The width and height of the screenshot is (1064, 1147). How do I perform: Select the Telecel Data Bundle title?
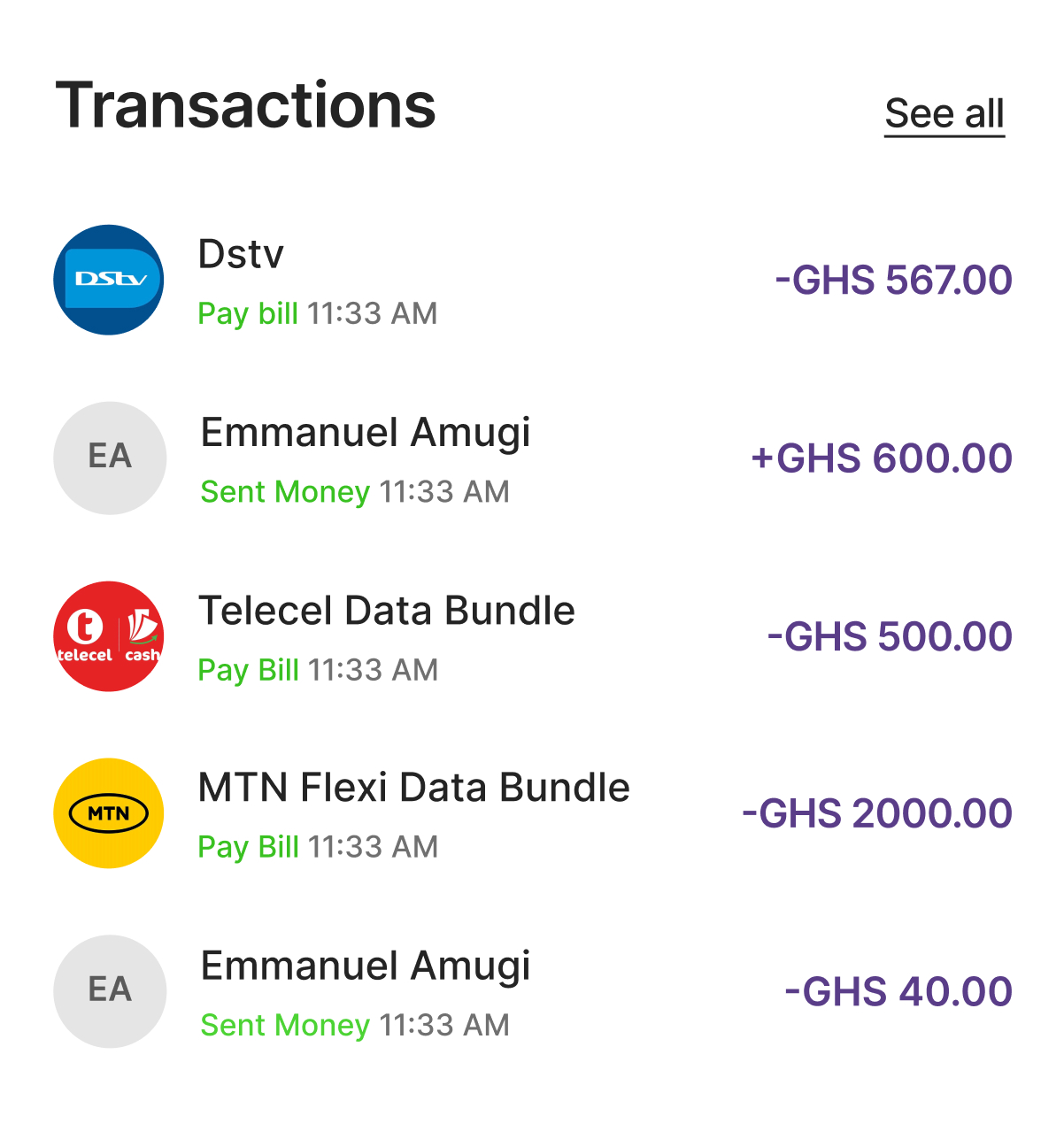pyautogui.click(x=387, y=611)
